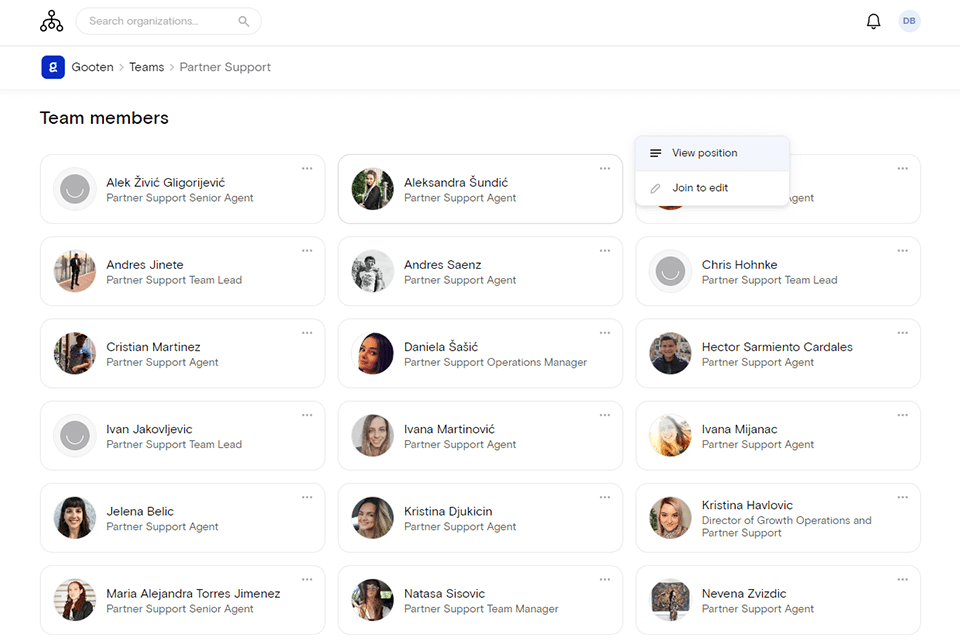Open options for Aleksandra Šundić
Screen dimensions: 960x640
tap(604, 168)
